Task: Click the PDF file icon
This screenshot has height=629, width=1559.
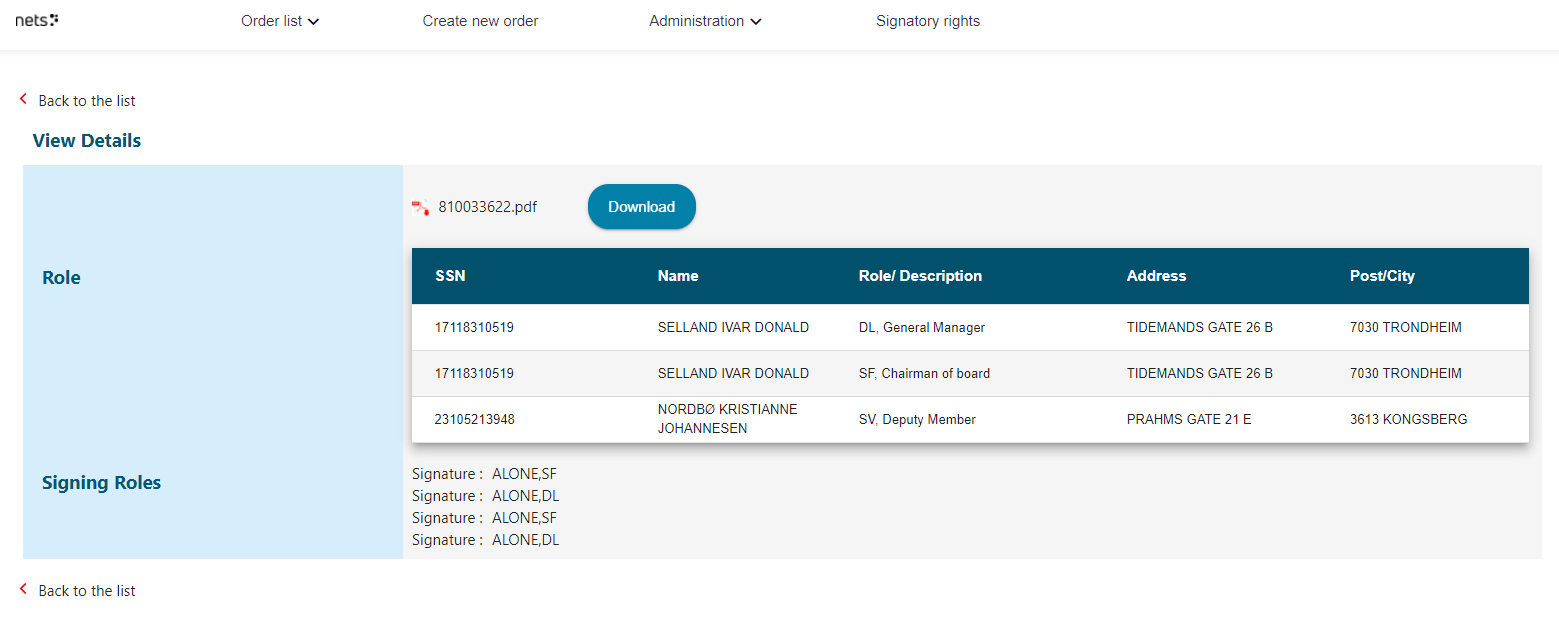Action: pos(421,207)
